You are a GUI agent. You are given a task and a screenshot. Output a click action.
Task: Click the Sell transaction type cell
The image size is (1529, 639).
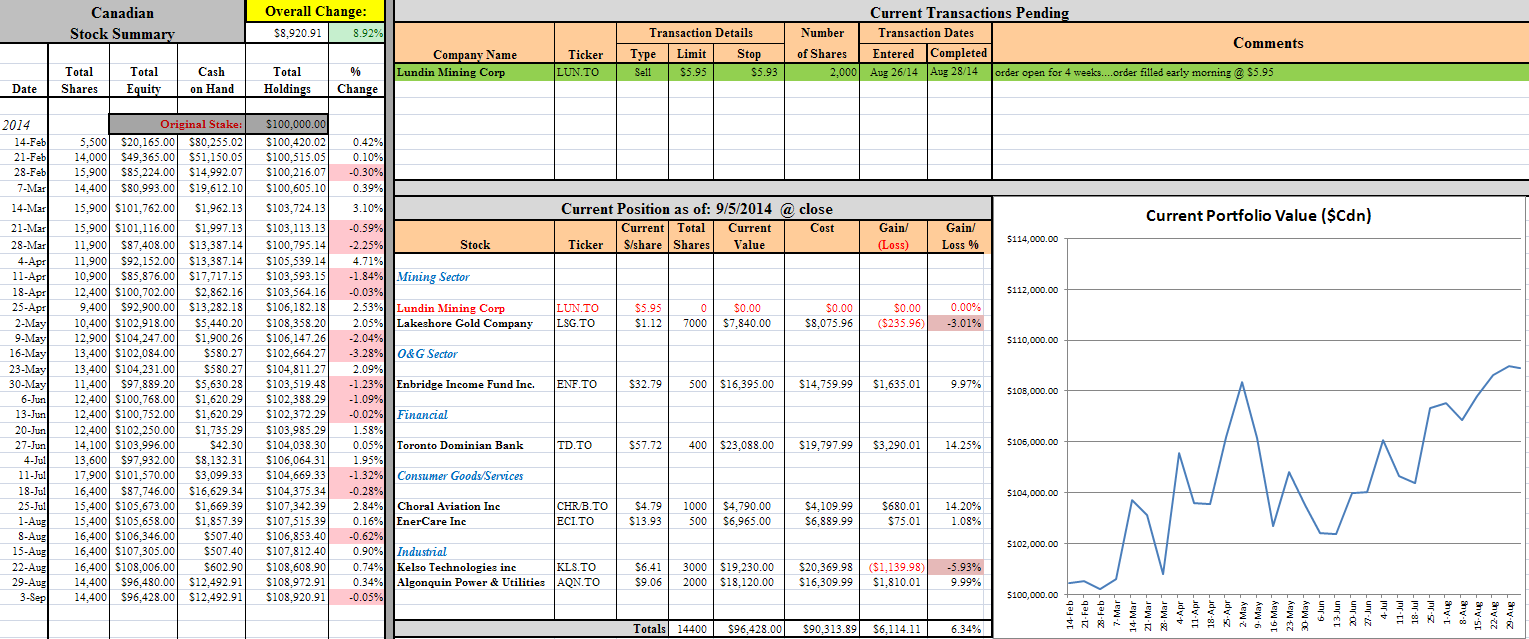(642, 72)
